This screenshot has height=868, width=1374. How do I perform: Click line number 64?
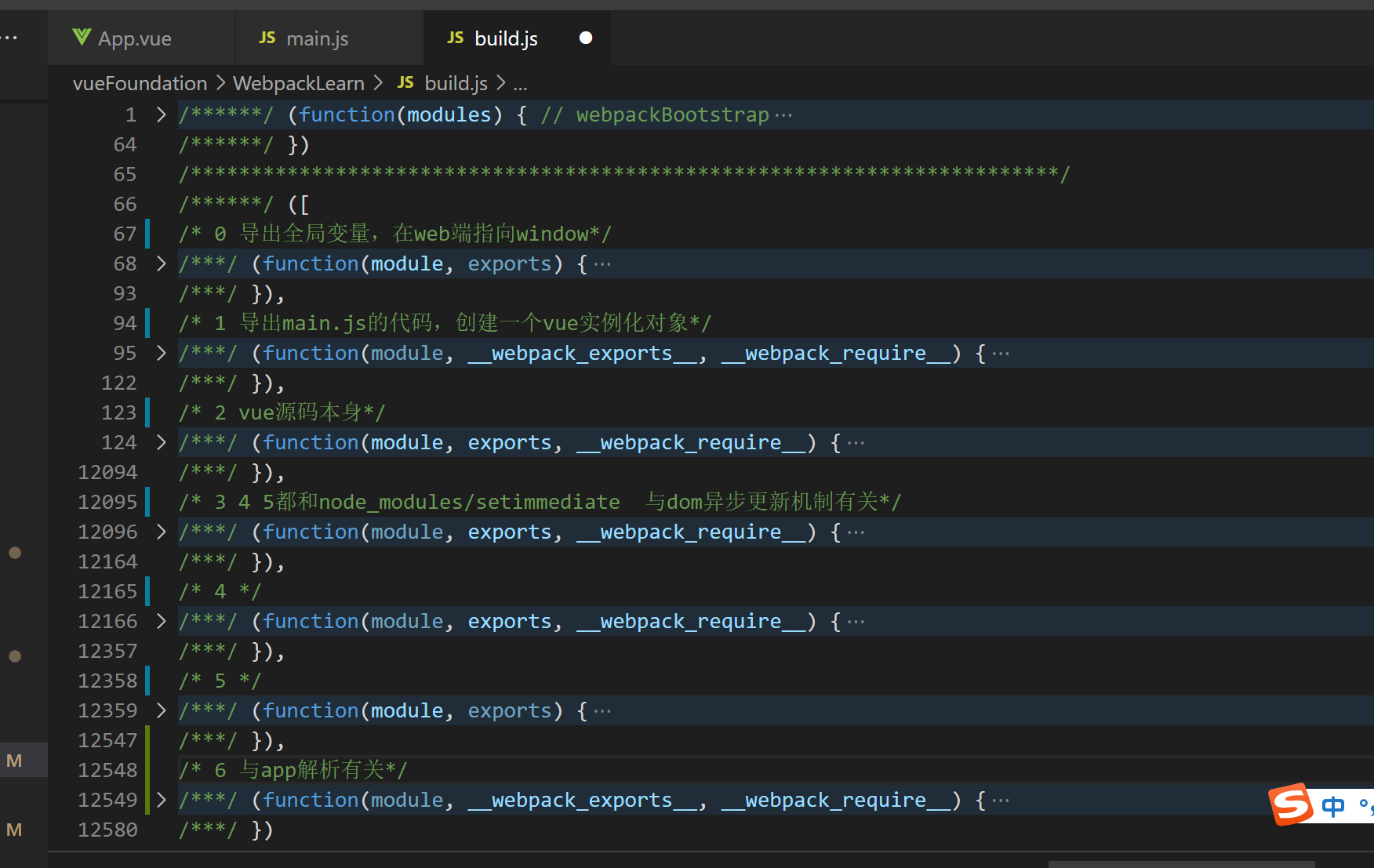125,144
